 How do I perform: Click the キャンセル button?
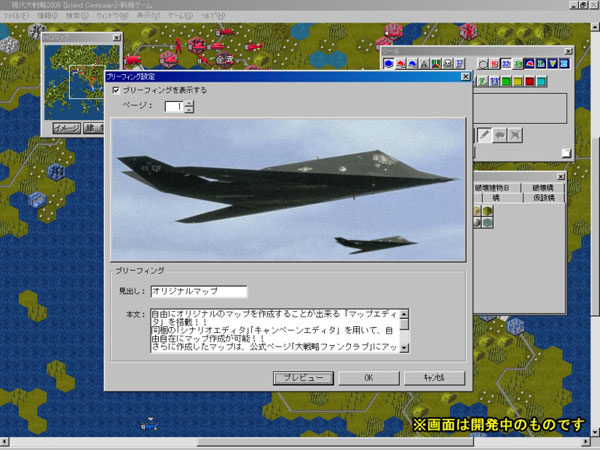point(435,377)
